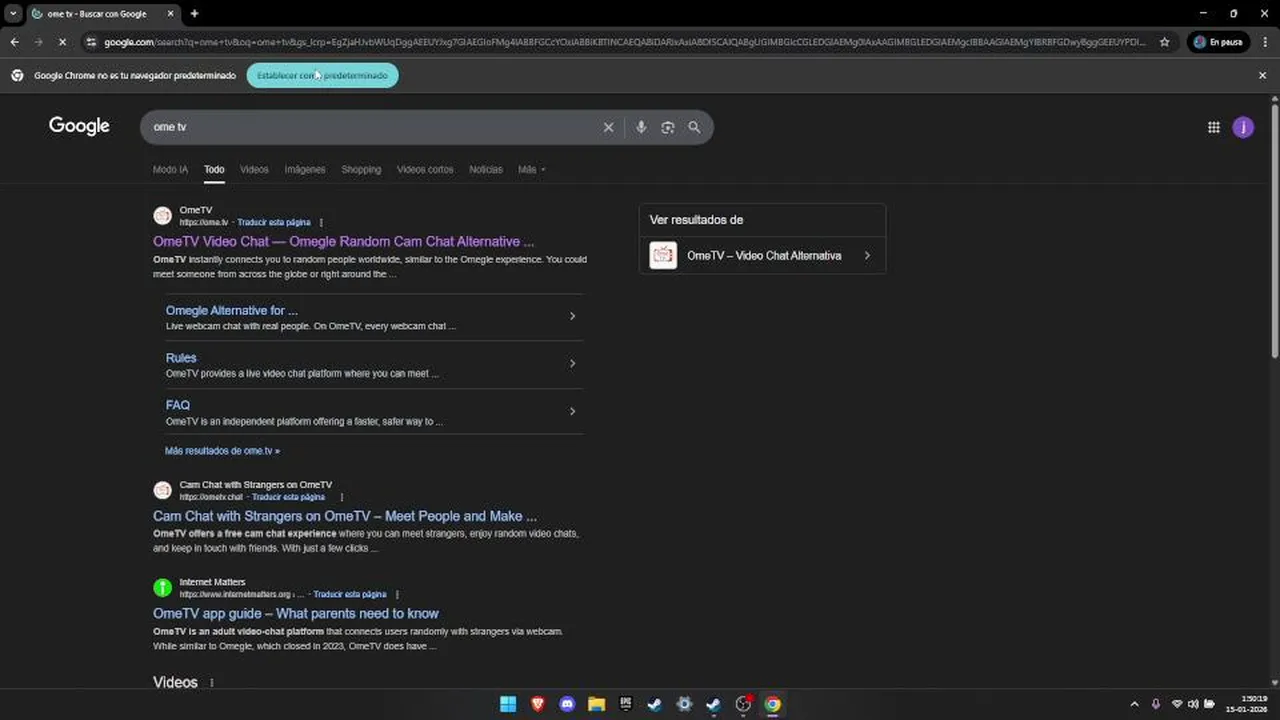Screen dimensions: 1280x720
Task: Stop loading the page
Action: [x=62, y=42]
